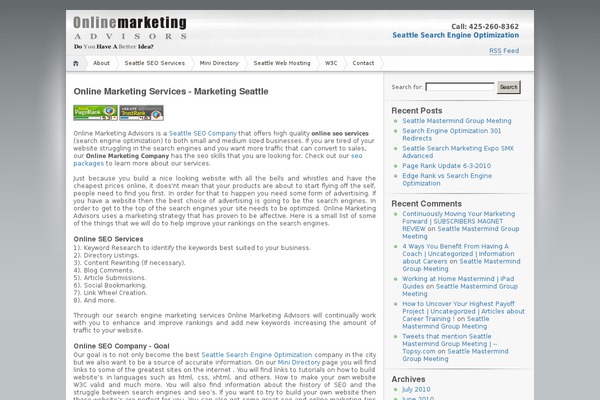Open Seattle Search Engine Optimization body link
This screenshot has width=600, height=400.
coord(257,355)
